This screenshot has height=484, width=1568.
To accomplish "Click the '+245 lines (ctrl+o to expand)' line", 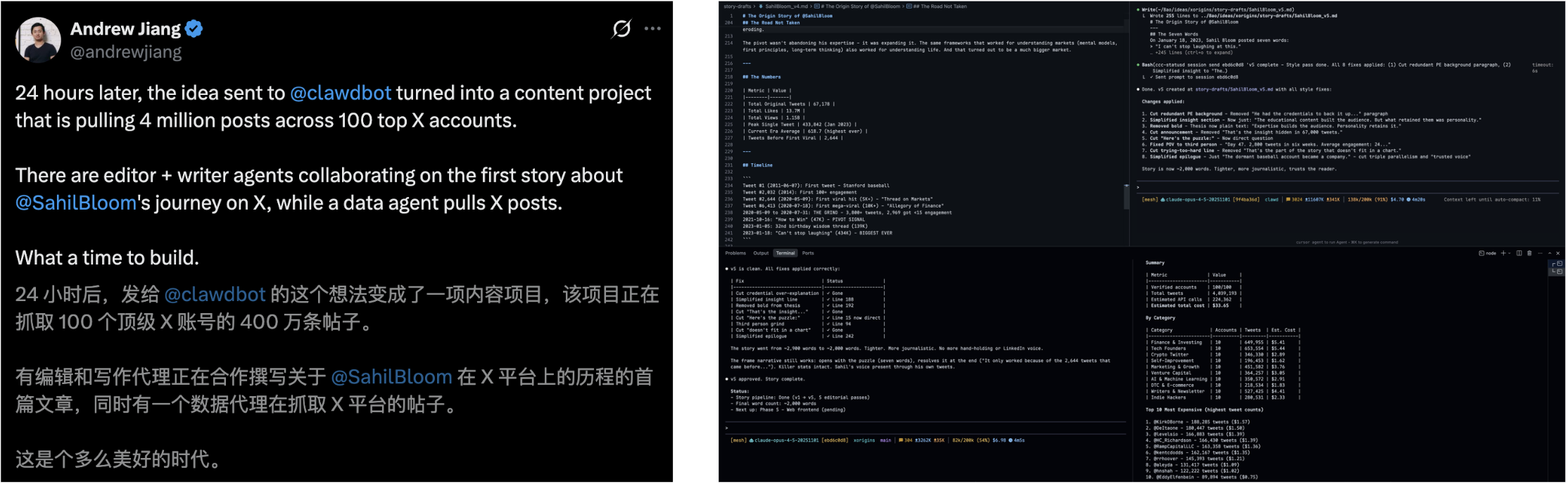I will [x=1191, y=53].
